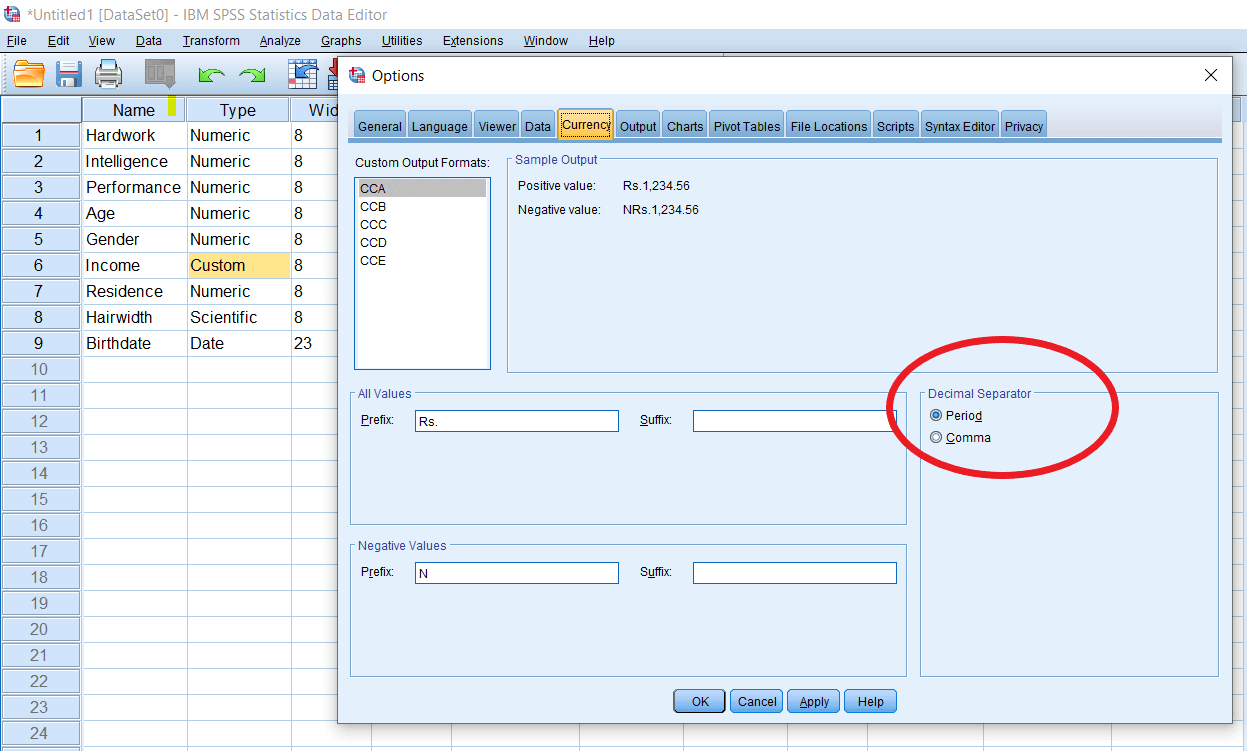
Task: Click the Print icon in toolbar
Action: tap(108, 75)
